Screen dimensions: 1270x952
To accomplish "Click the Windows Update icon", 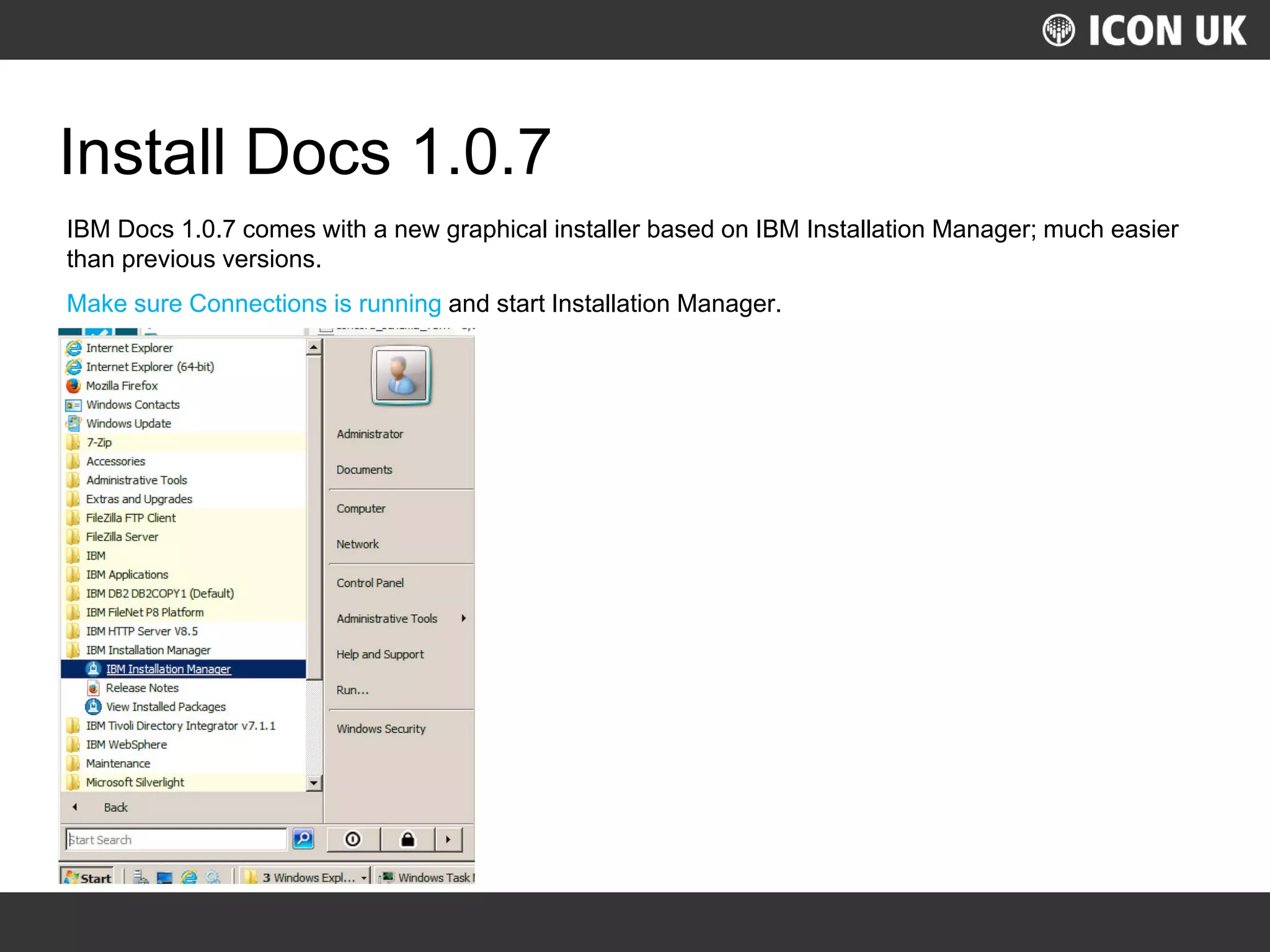I will coord(73,423).
